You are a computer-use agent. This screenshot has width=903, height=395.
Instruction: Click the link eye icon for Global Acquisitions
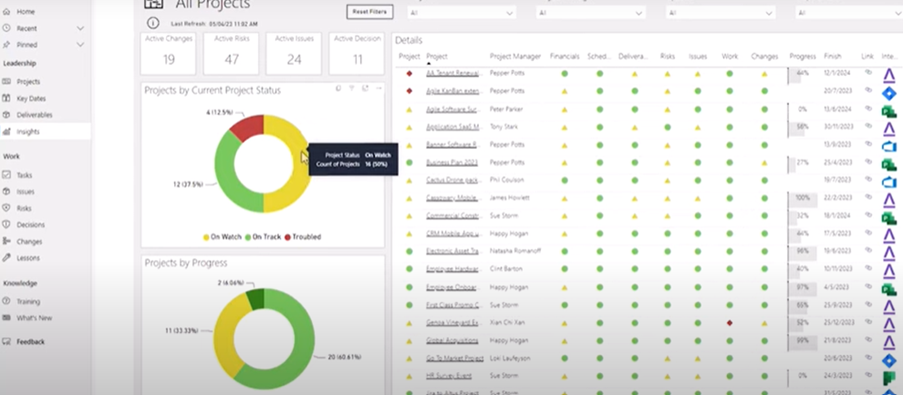[x=868, y=340]
